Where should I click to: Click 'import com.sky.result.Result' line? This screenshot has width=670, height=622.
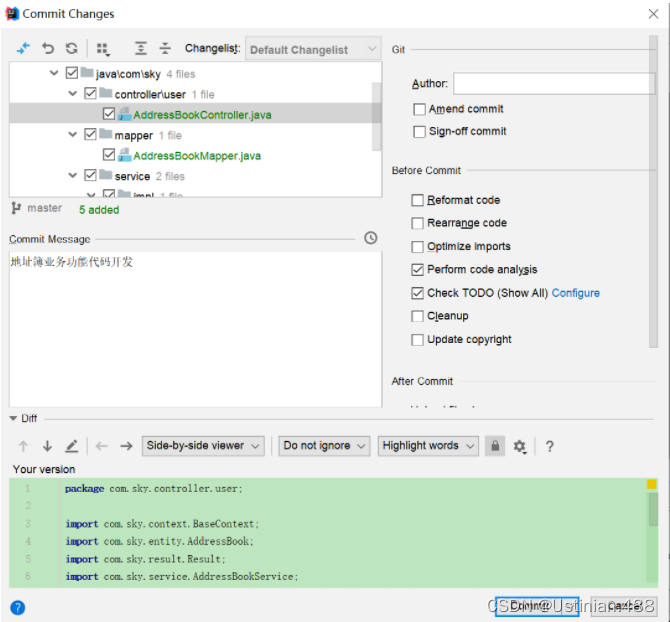coord(145,559)
